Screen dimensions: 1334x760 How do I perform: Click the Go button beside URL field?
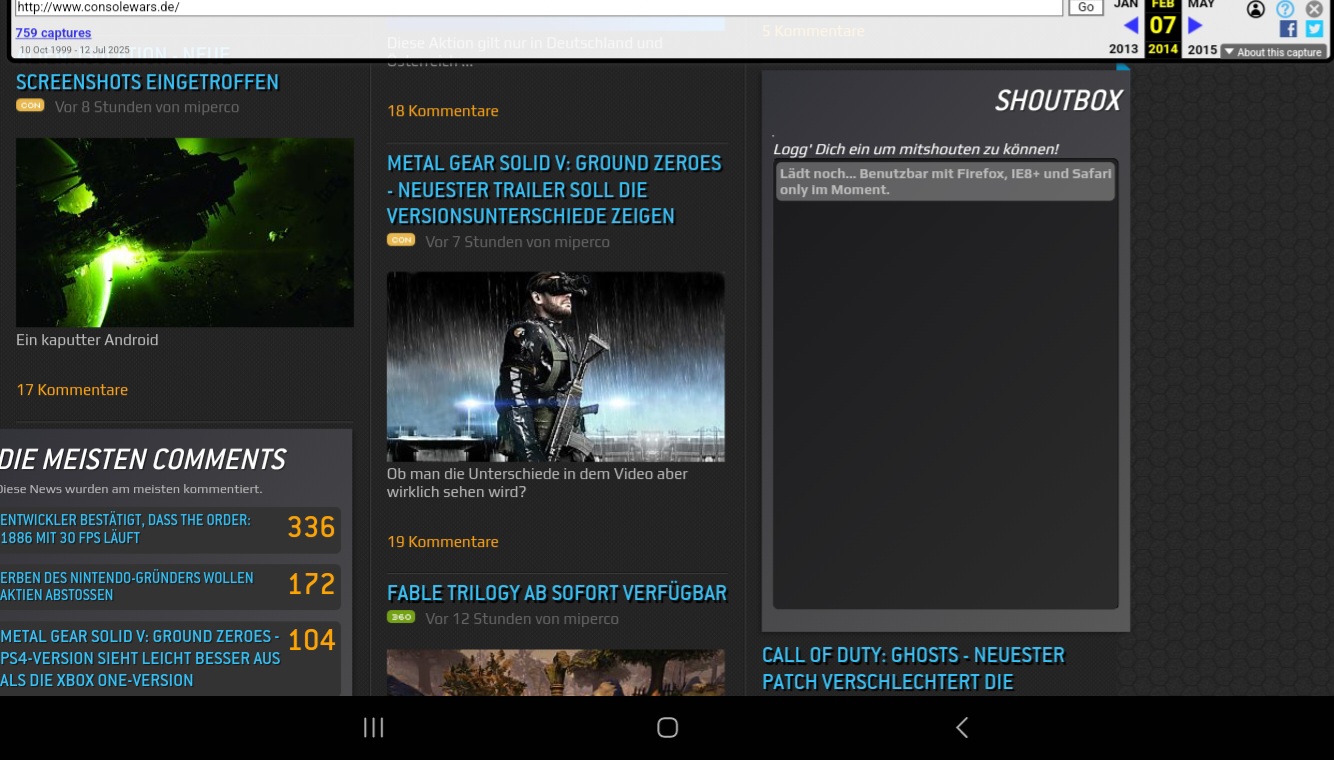(1086, 7)
